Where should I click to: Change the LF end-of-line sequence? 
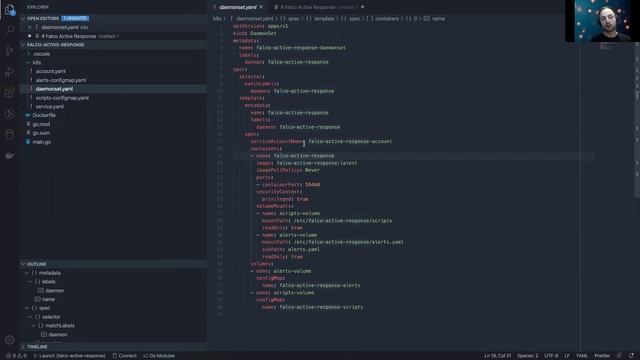tap(567, 356)
